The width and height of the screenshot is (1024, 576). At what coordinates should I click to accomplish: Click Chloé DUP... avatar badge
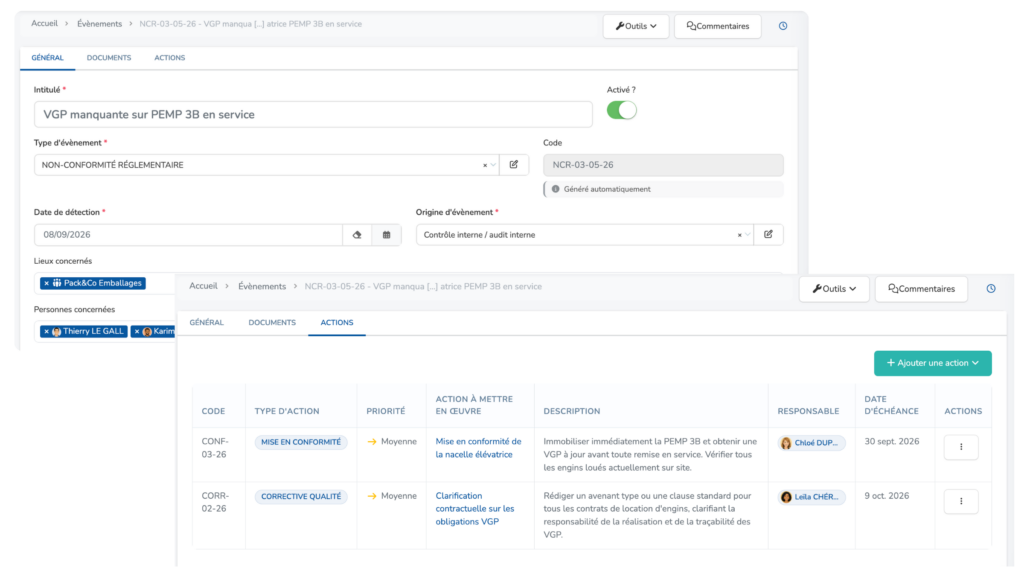pos(812,443)
